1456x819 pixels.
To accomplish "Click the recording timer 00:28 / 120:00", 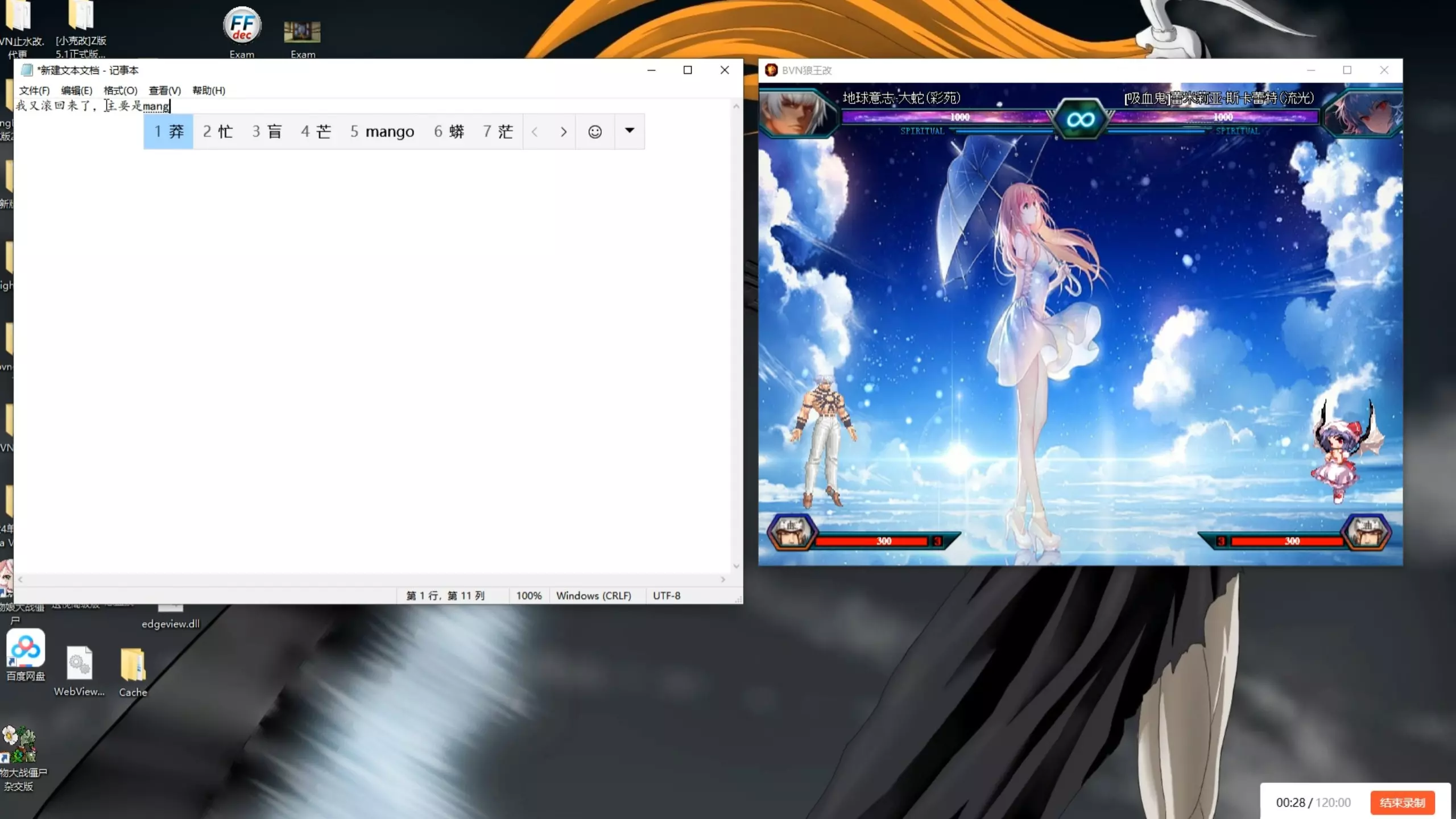I will 1313,803.
